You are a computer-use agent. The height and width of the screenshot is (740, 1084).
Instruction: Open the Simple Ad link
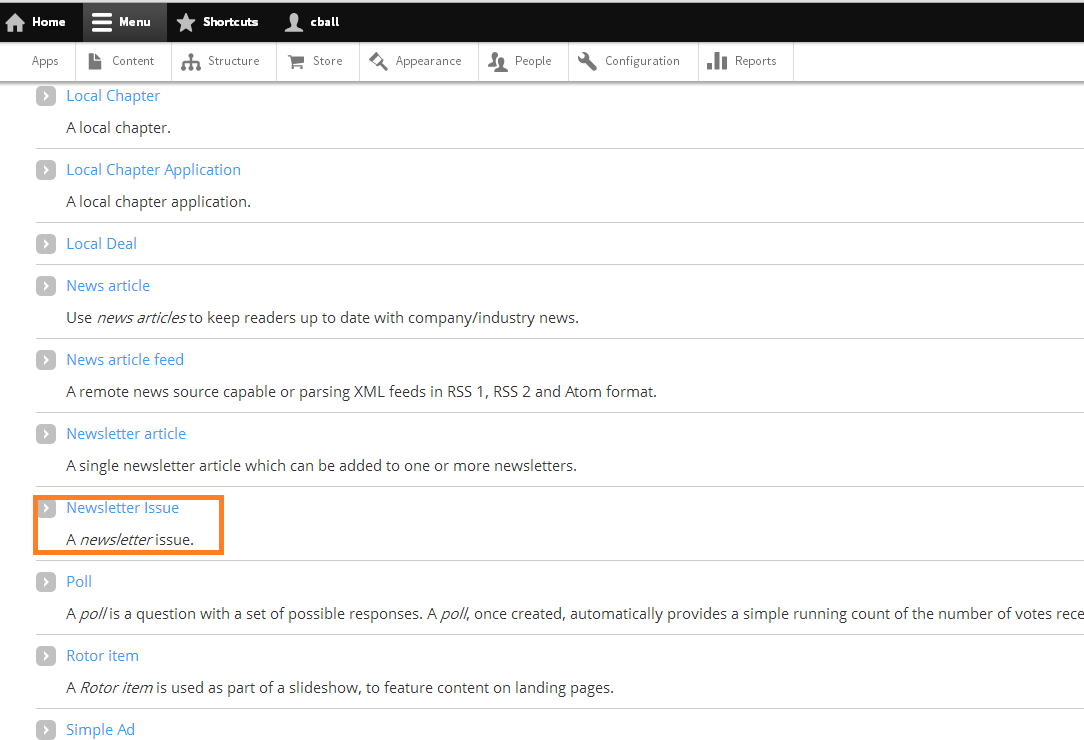100,730
